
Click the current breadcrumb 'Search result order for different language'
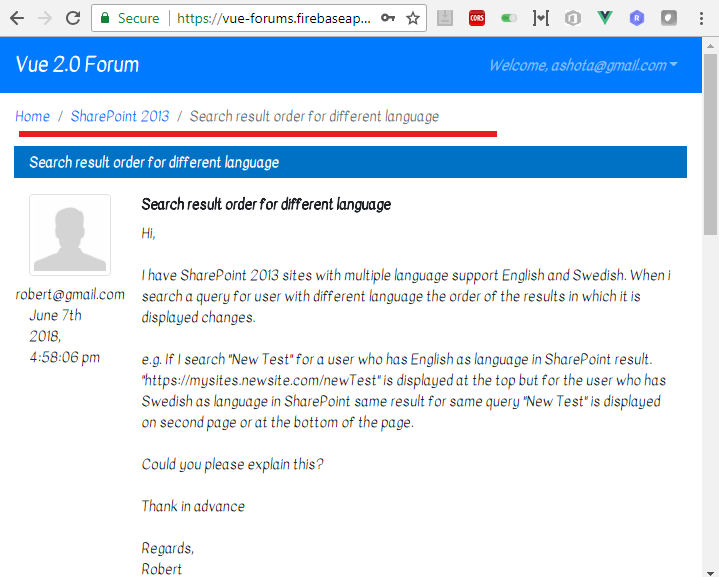(x=314, y=117)
